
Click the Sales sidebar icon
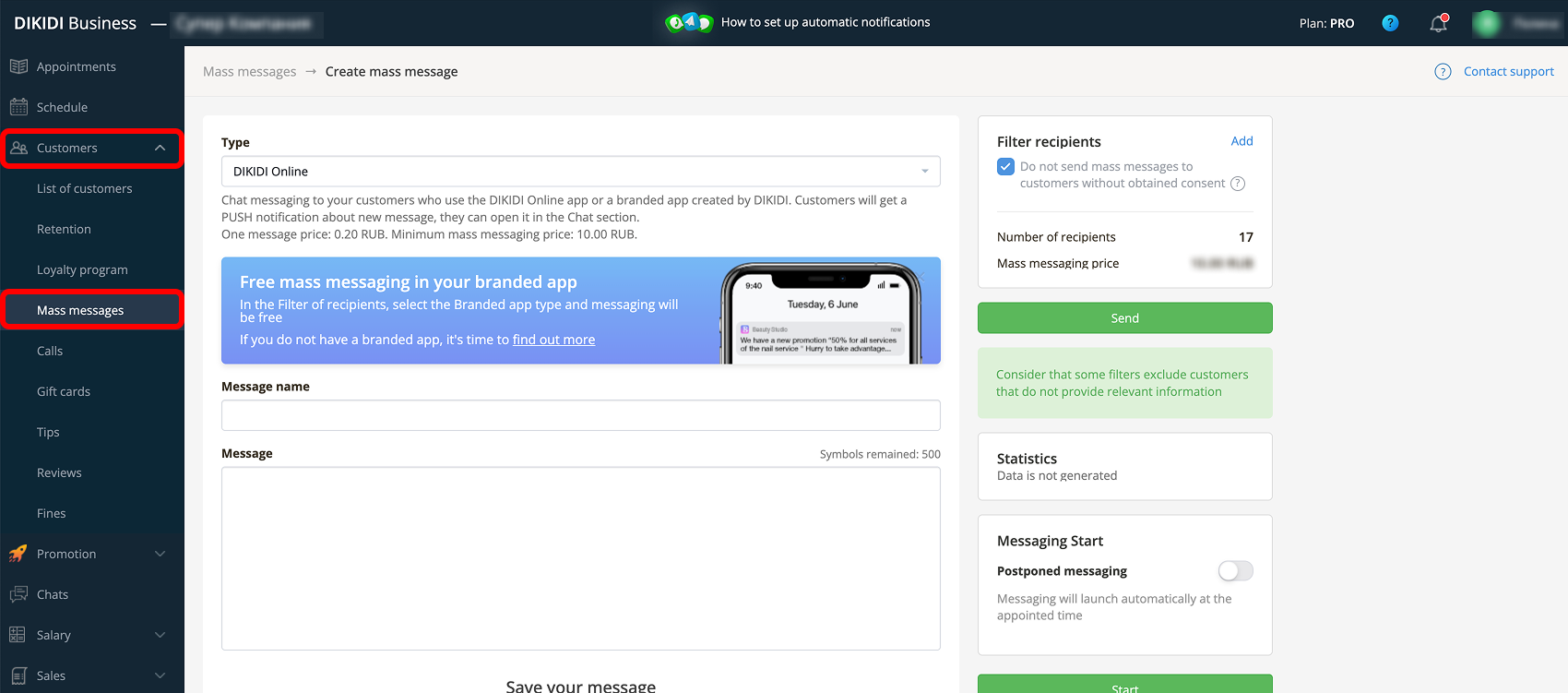(18, 675)
